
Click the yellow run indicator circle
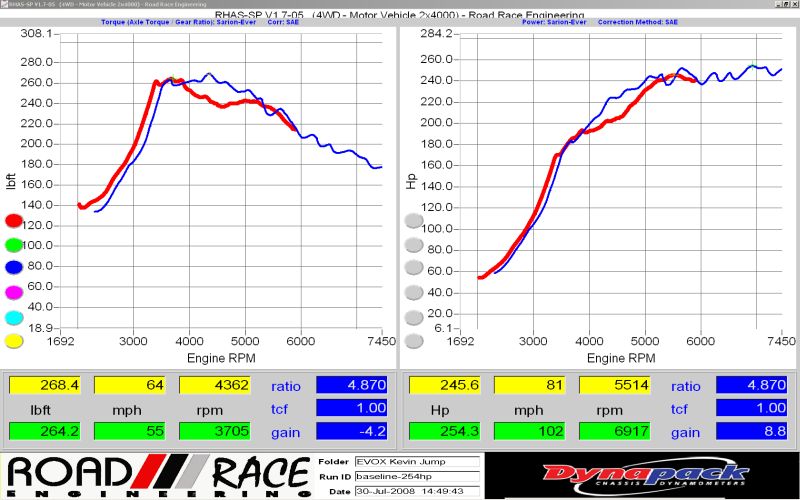click(14, 341)
